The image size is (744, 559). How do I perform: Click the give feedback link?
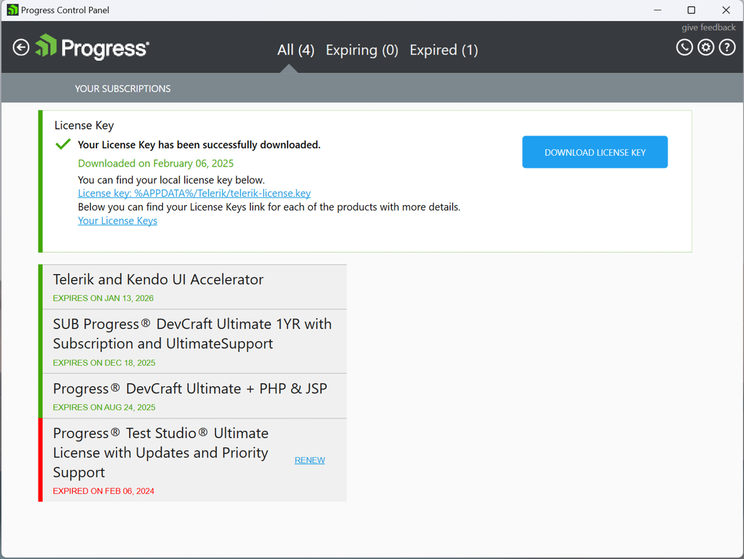pos(708,28)
